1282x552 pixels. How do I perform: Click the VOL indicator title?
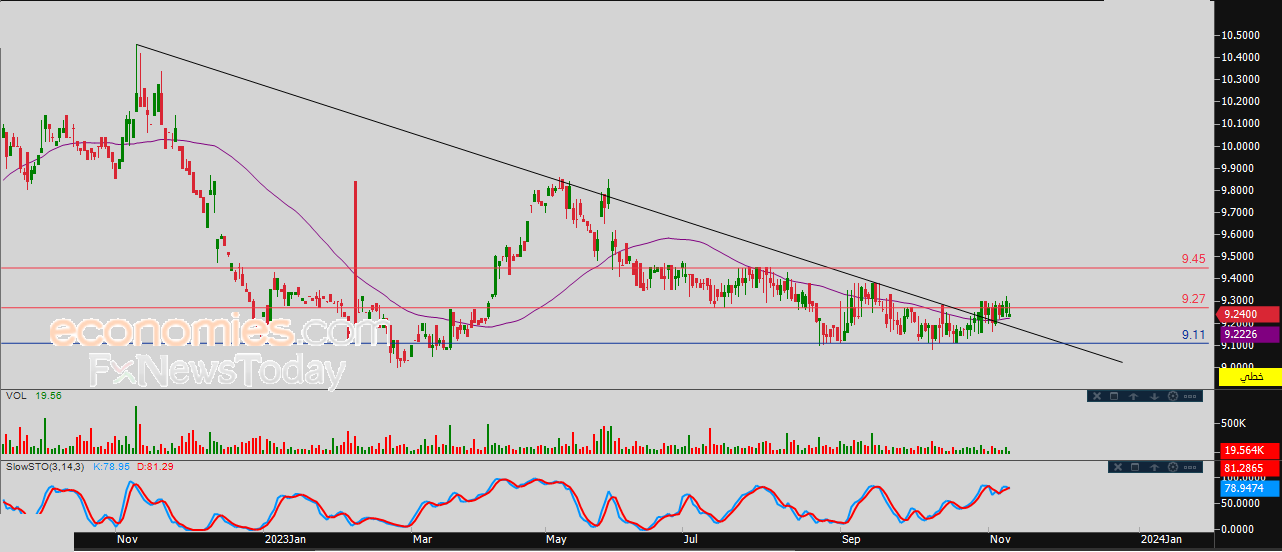pos(15,396)
